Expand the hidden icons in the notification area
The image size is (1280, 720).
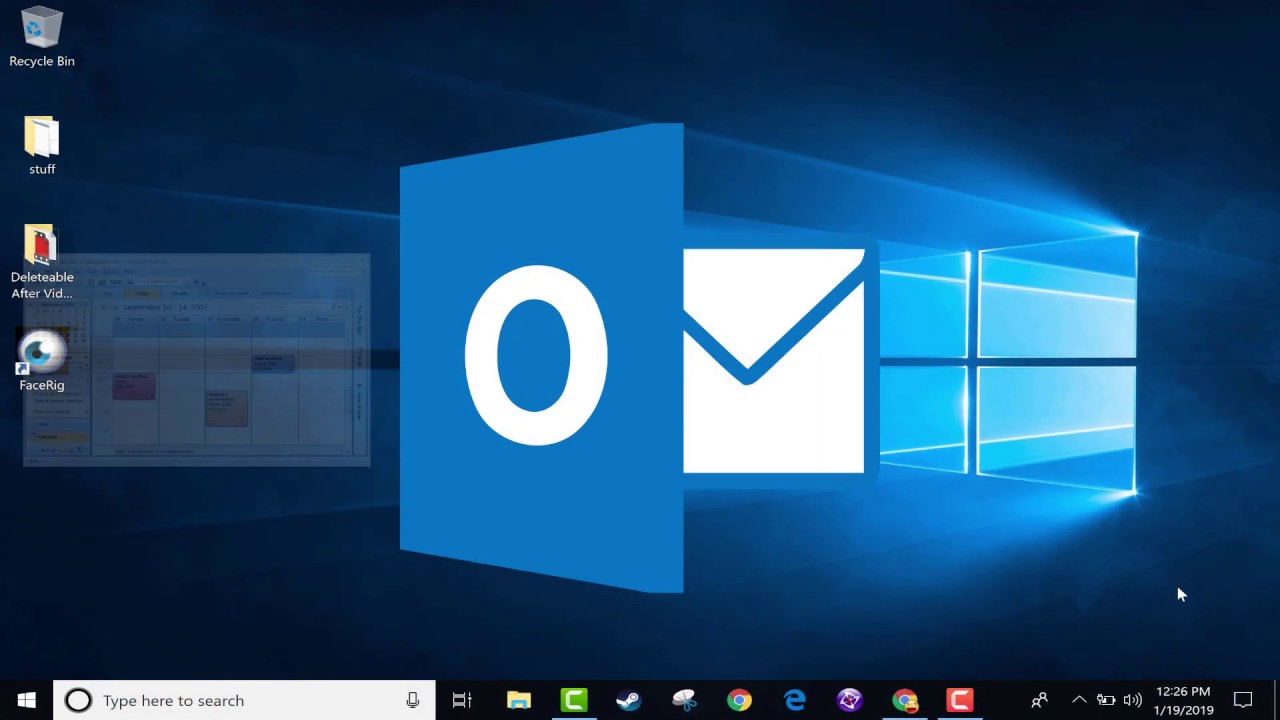(1079, 700)
